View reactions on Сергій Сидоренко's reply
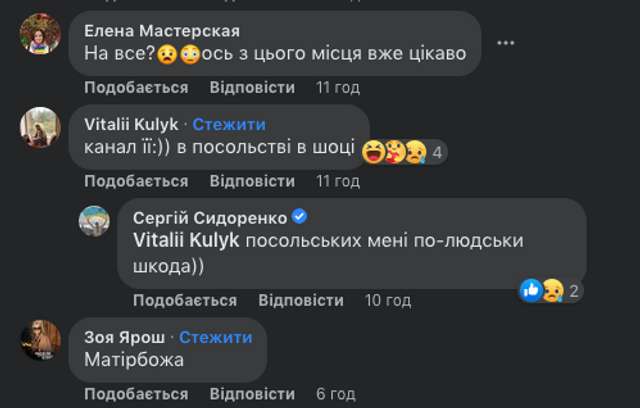This screenshot has height=408, width=640. [550, 290]
